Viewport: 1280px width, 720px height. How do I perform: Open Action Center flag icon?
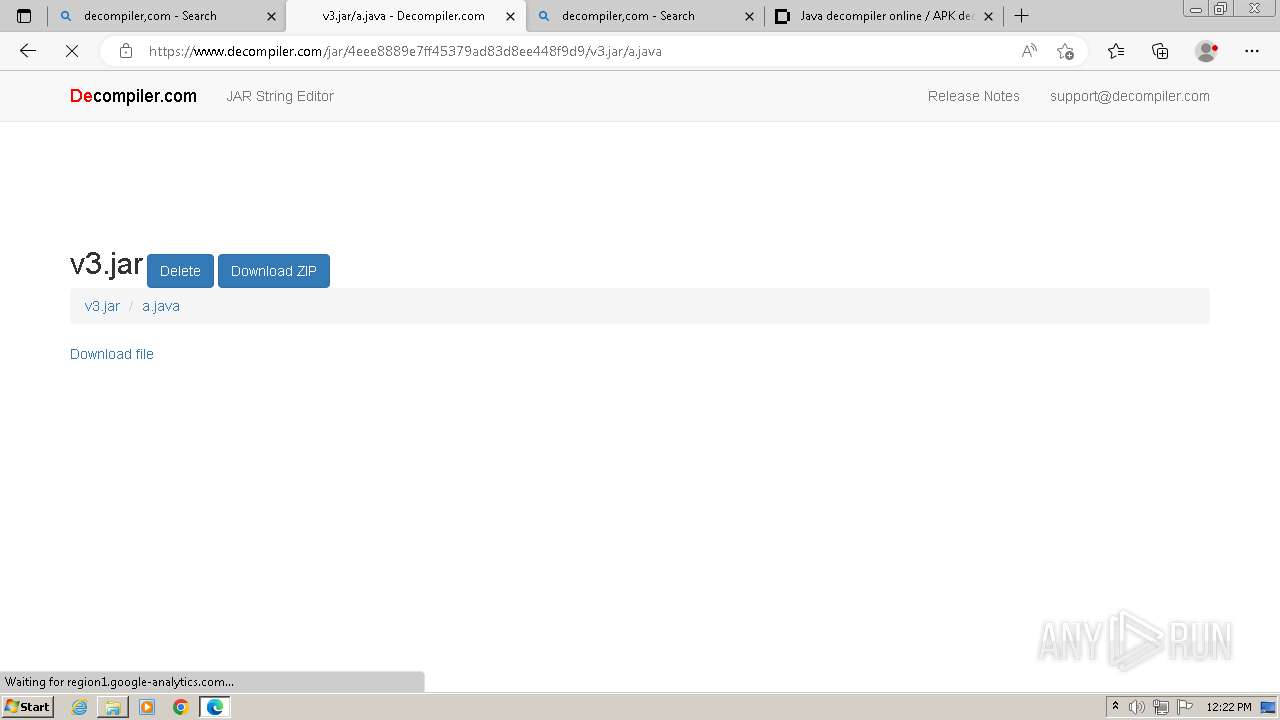pyautogui.click(x=1185, y=707)
